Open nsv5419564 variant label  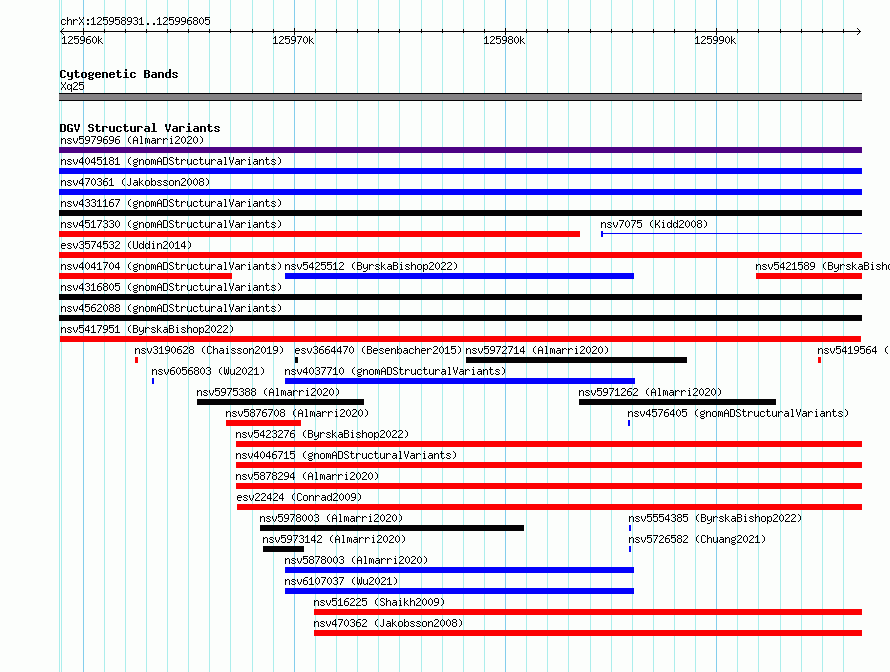pos(853,350)
